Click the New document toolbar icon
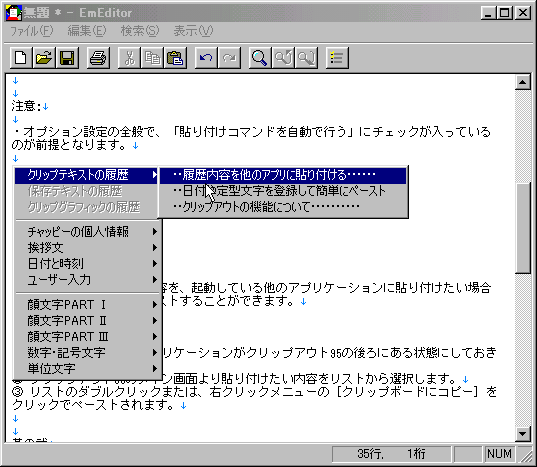This screenshot has height=467, width=537. click(x=21, y=58)
